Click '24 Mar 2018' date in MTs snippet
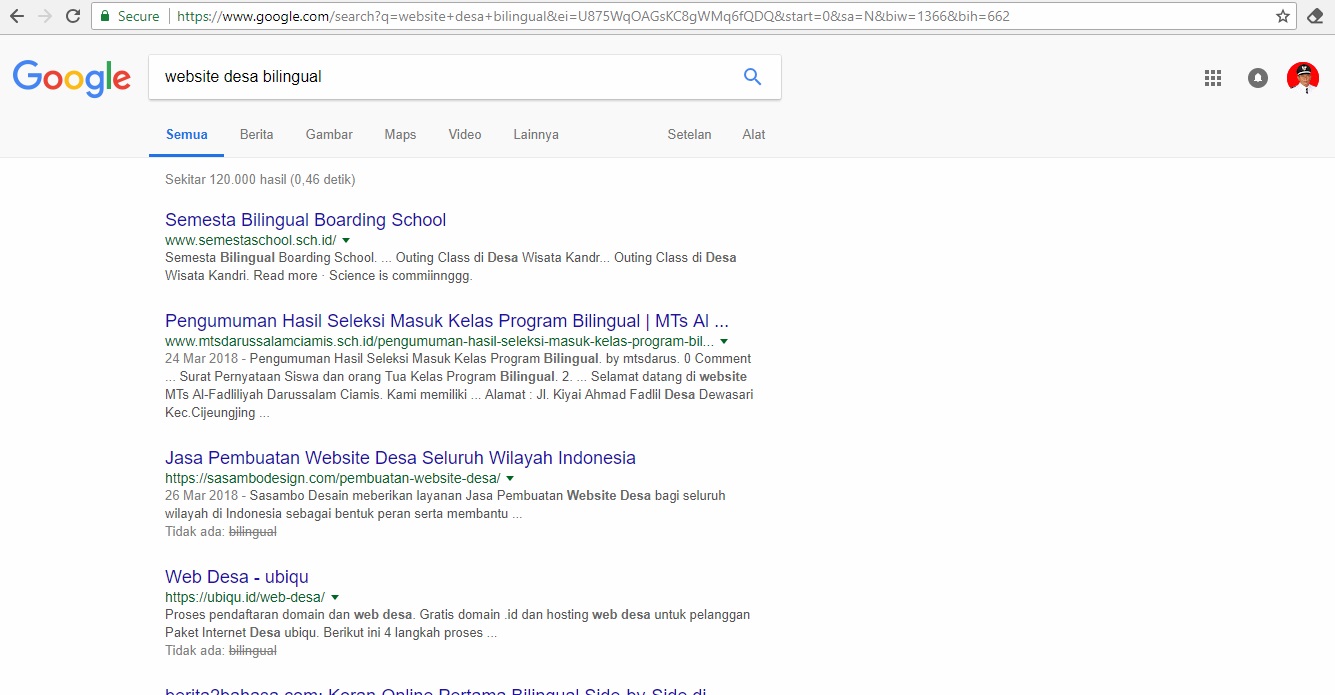The width and height of the screenshot is (1335, 695). [202, 359]
